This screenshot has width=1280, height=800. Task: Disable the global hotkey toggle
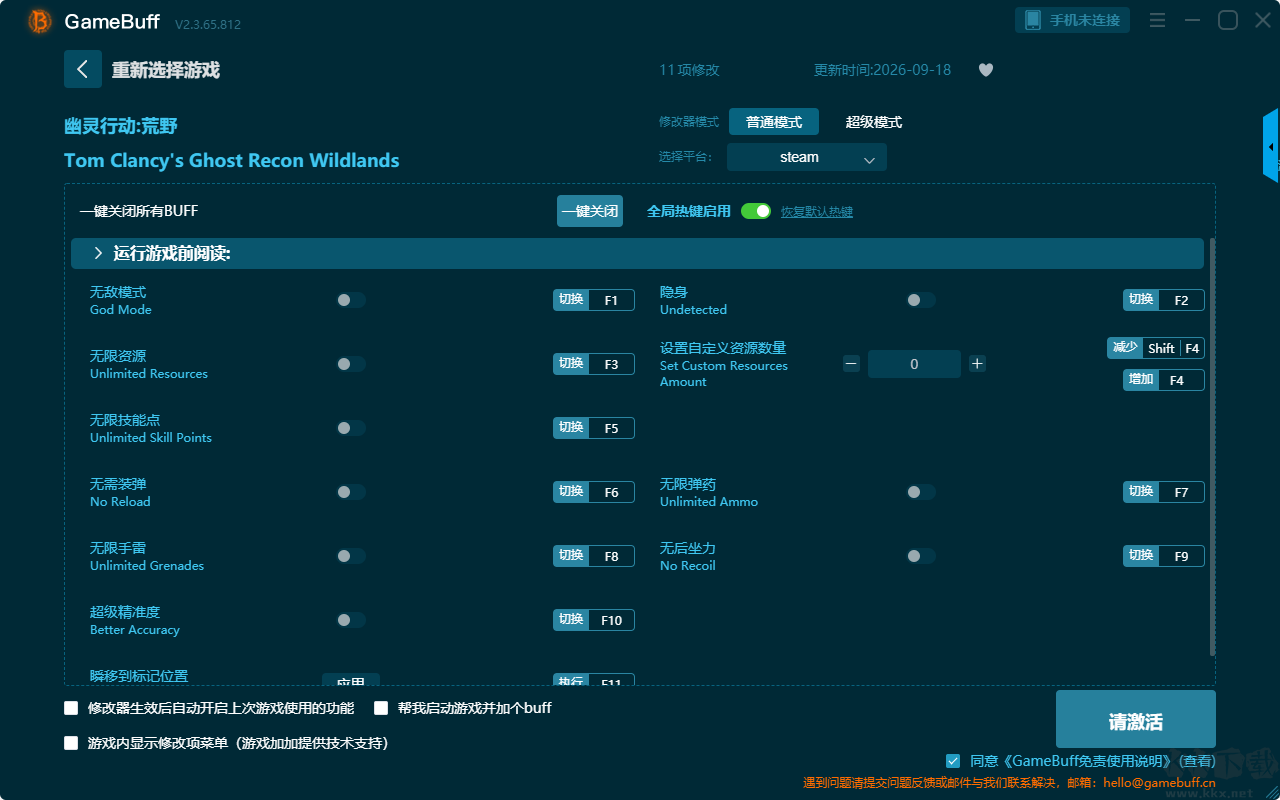tap(756, 211)
